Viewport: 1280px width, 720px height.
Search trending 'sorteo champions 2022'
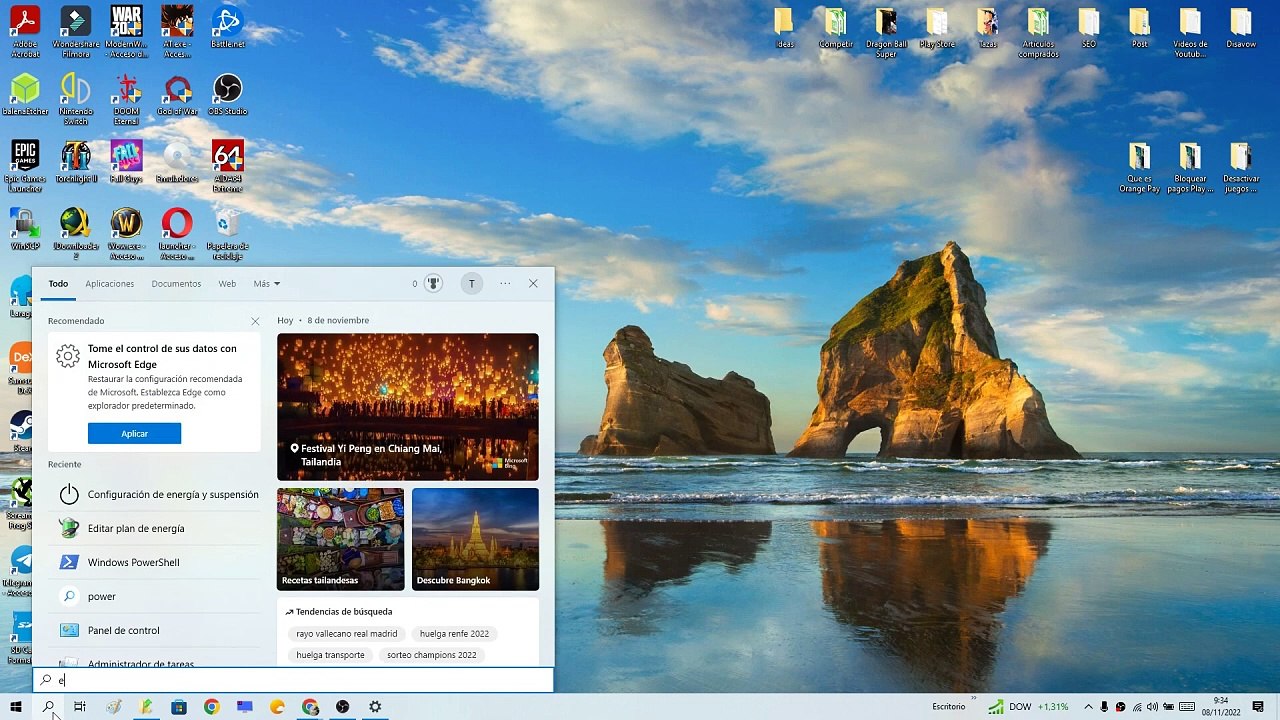[x=431, y=655]
